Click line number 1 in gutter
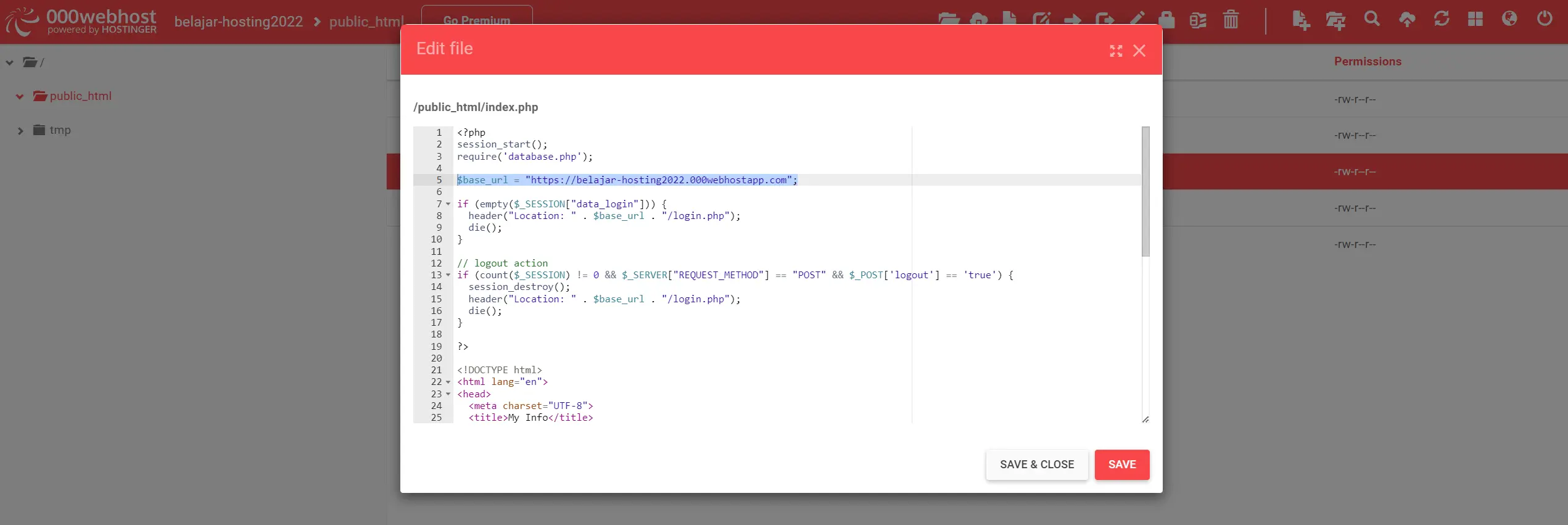The width and height of the screenshot is (1568, 525). click(x=439, y=133)
